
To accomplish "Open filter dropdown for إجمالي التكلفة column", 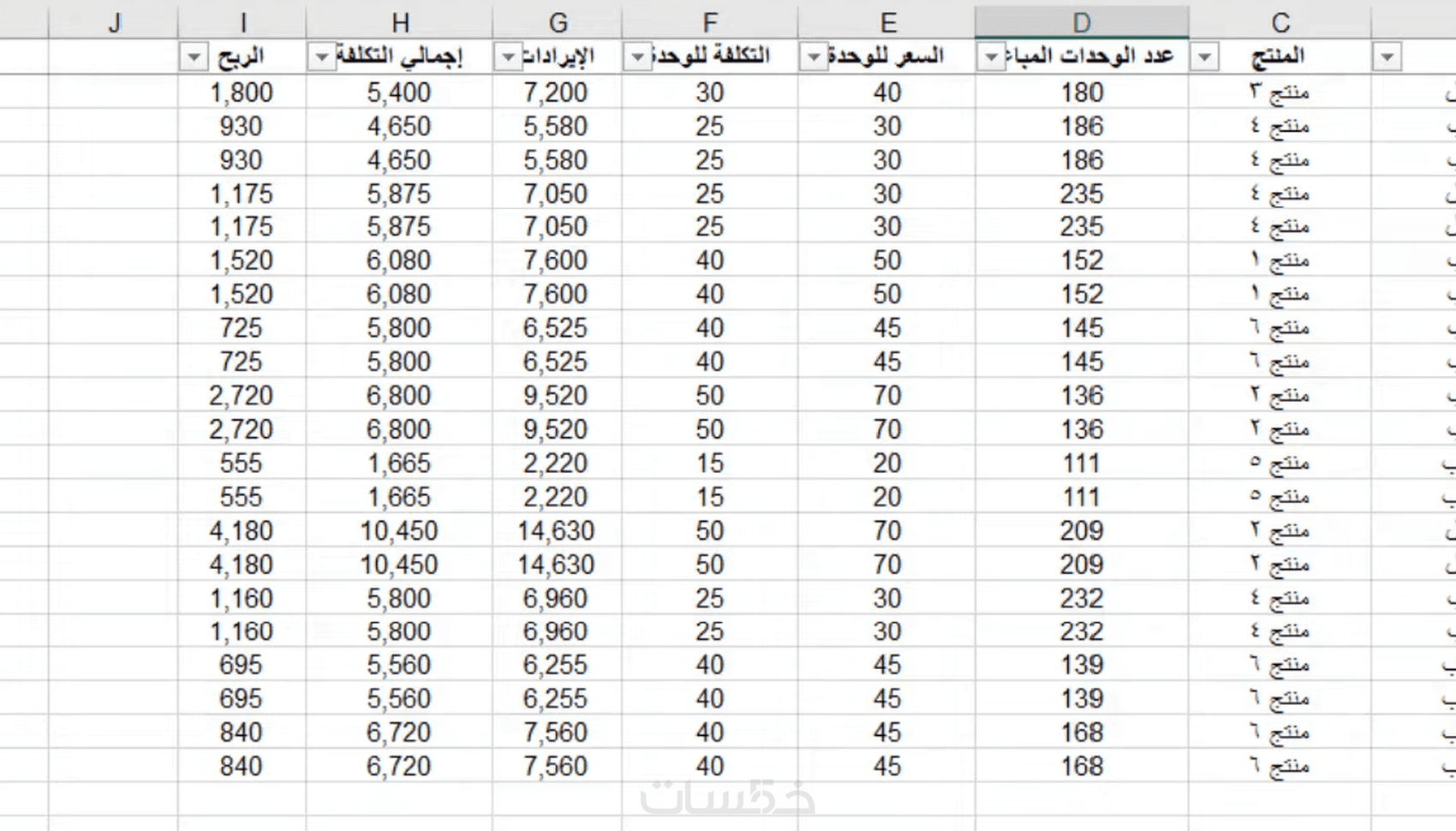I will tap(322, 57).
